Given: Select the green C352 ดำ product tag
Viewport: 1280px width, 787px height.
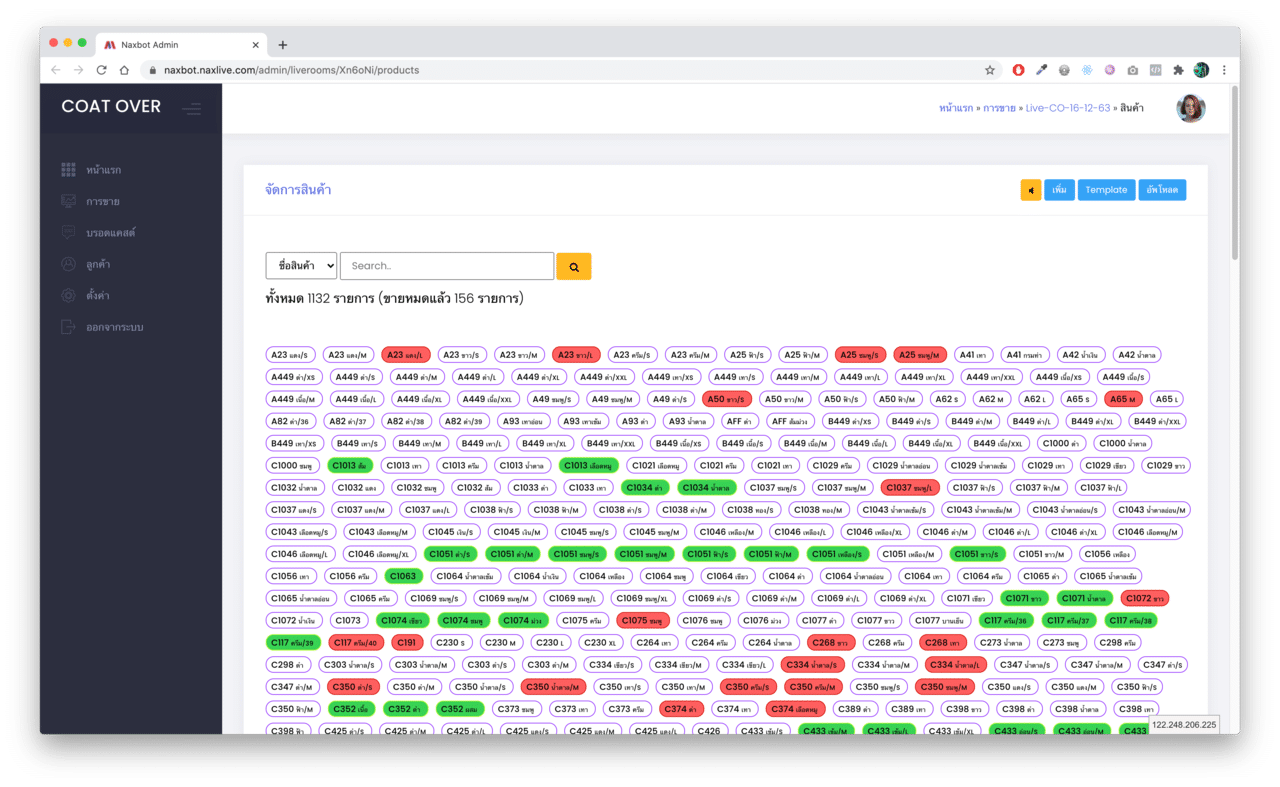Looking at the screenshot, I should [405, 708].
